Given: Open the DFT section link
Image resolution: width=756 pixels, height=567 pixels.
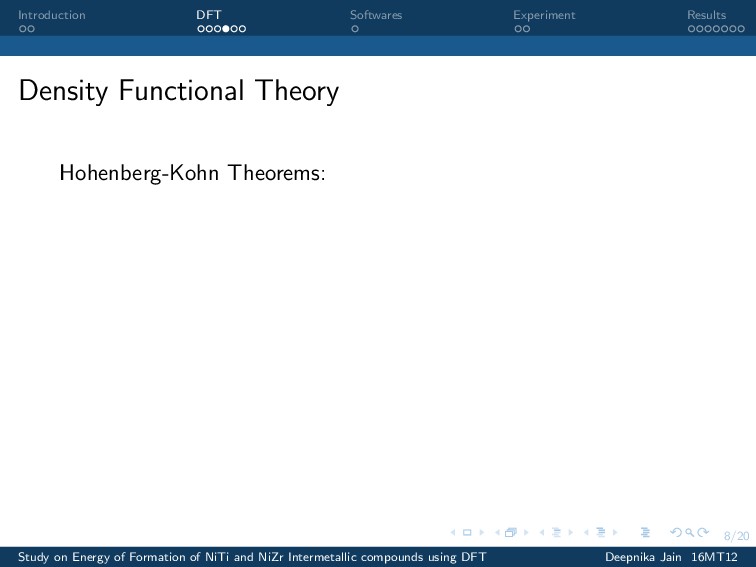Looking at the screenshot, I should (209, 15).
